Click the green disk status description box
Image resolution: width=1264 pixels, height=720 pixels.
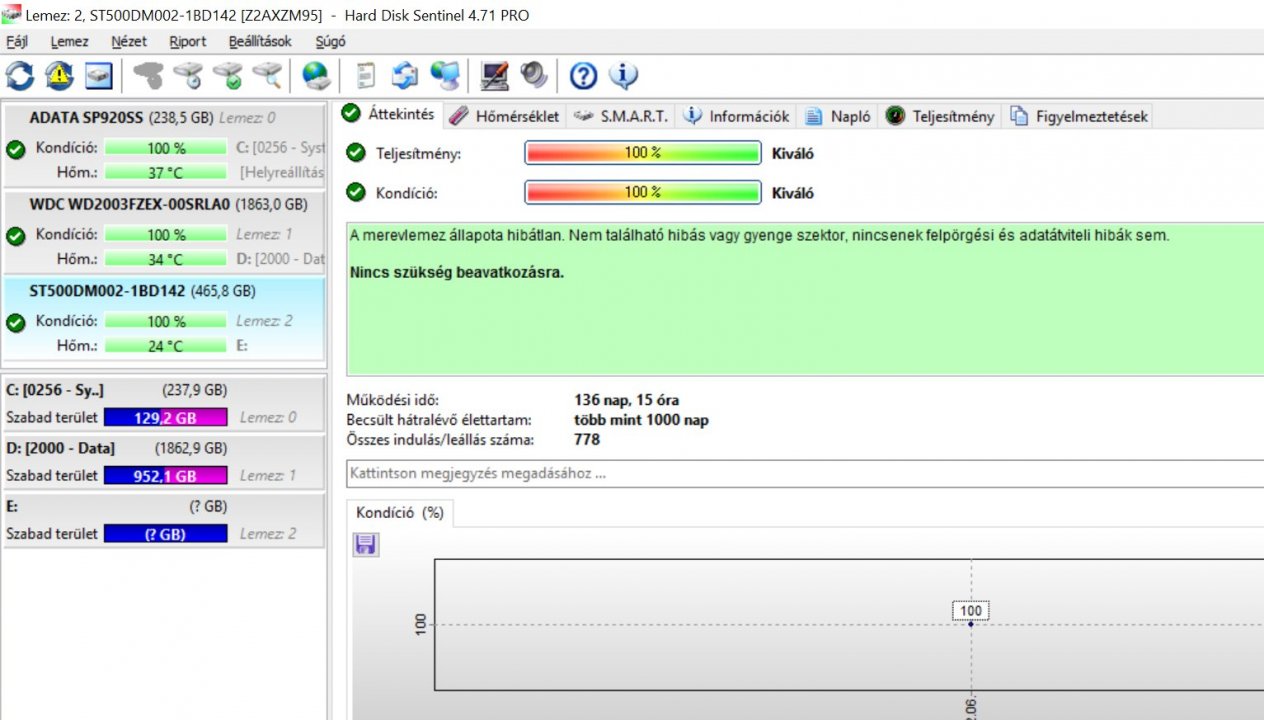[805, 300]
